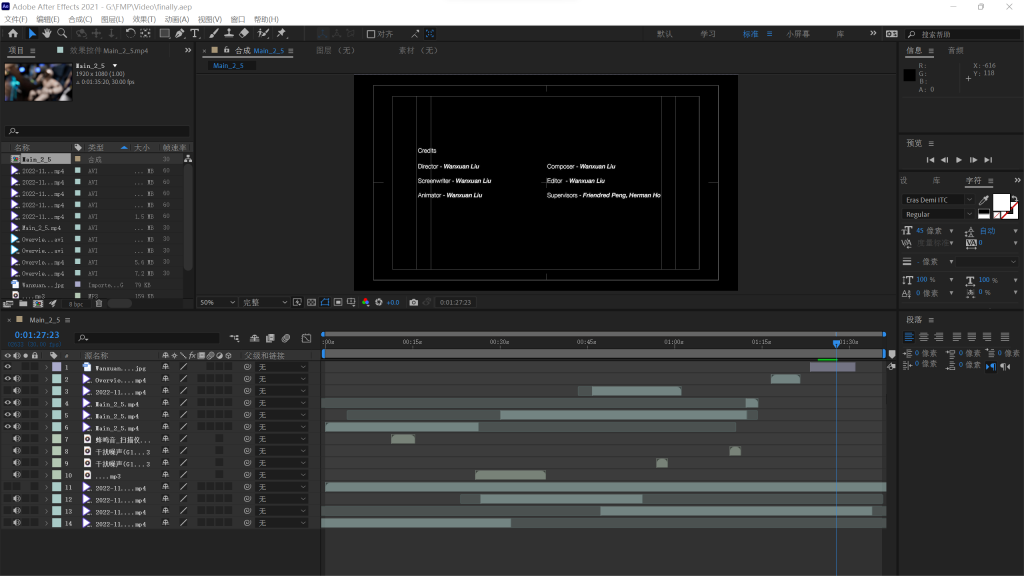The image size is (1024, 576).
Task: Select the Zoom magnifier tool
Action: click(62, 33)
